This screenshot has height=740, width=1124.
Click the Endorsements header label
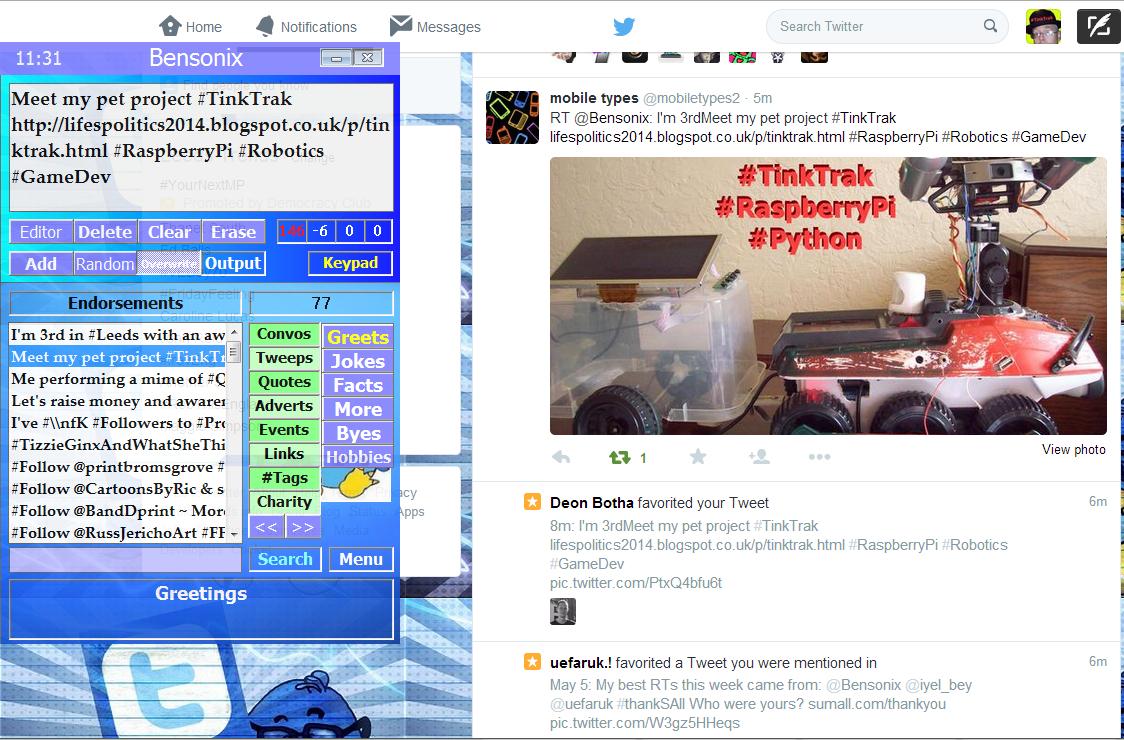pos(125,303)
